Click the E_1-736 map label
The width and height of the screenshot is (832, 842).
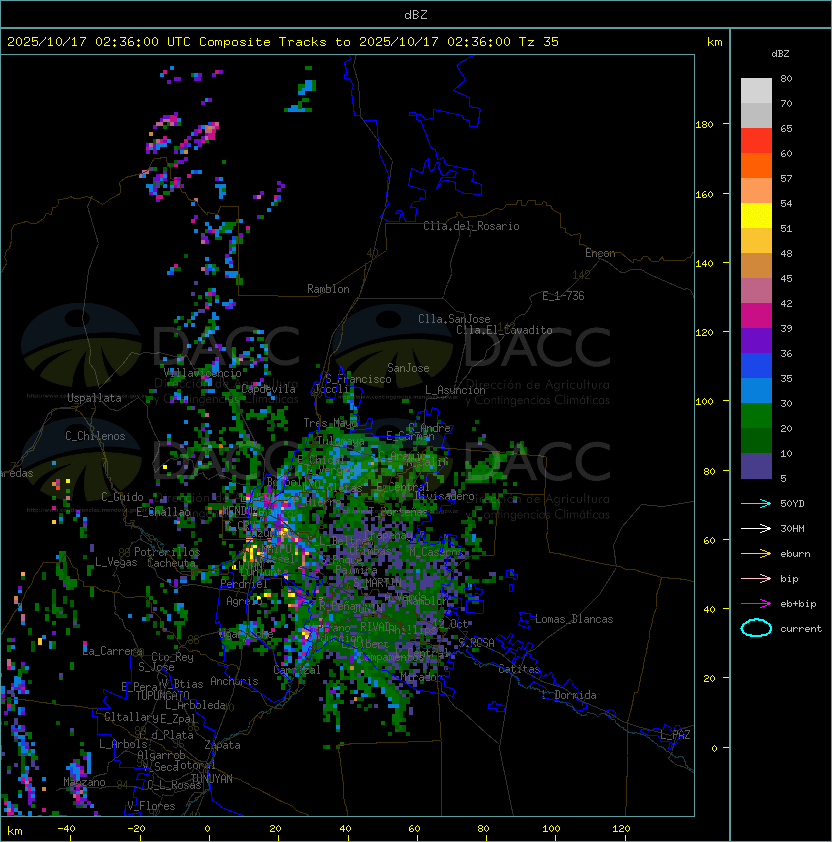563,296
